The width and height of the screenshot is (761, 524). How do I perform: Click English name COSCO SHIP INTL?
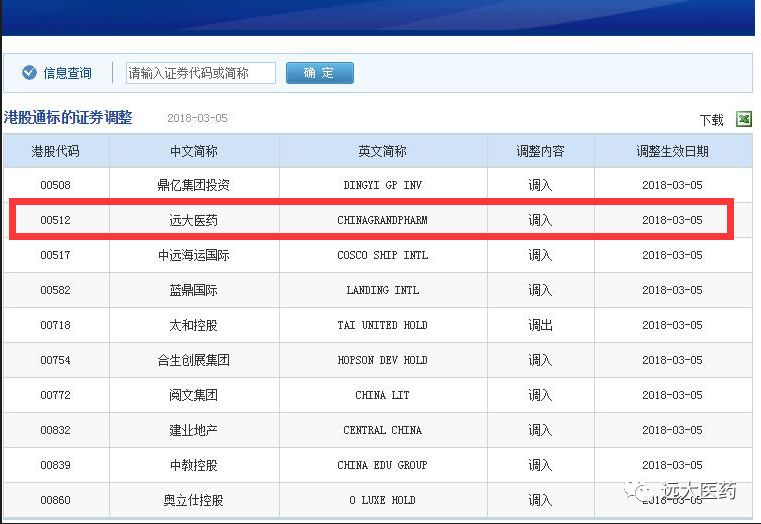point(382,255)
